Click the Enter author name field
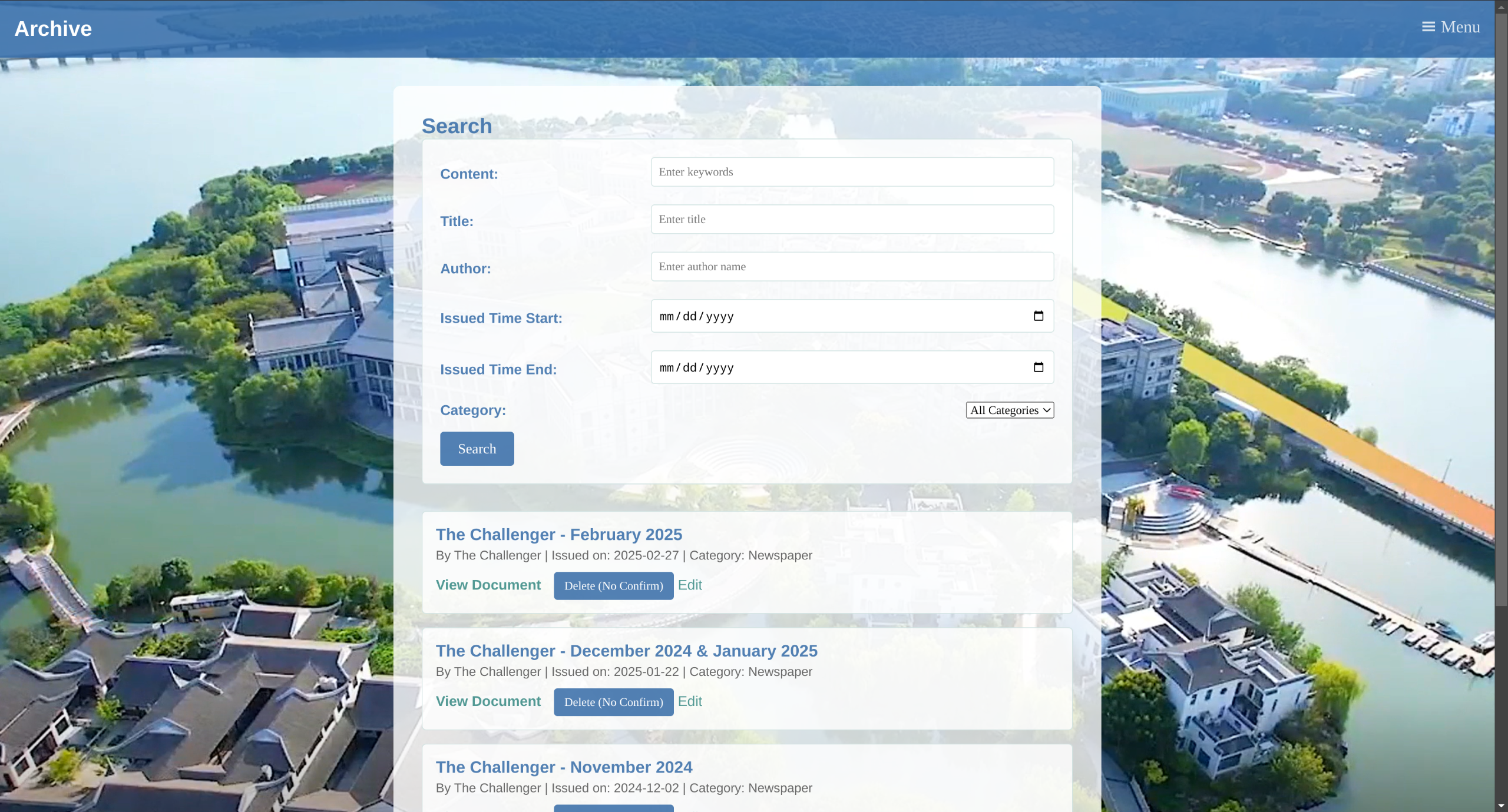The height and width of the screenshot is (812, 1508). point(851,267)
